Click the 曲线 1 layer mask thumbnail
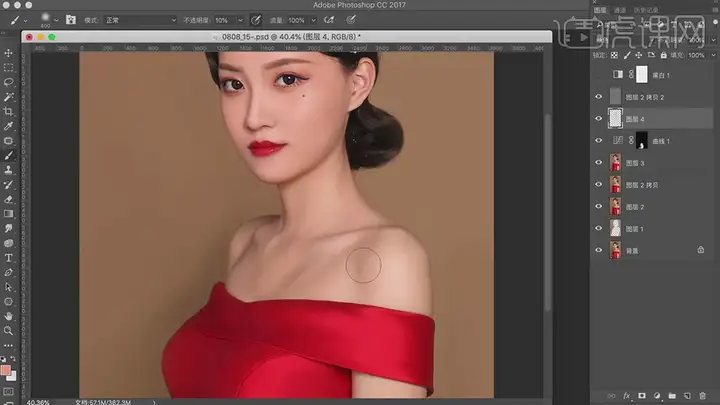 [x=641, y=141]
